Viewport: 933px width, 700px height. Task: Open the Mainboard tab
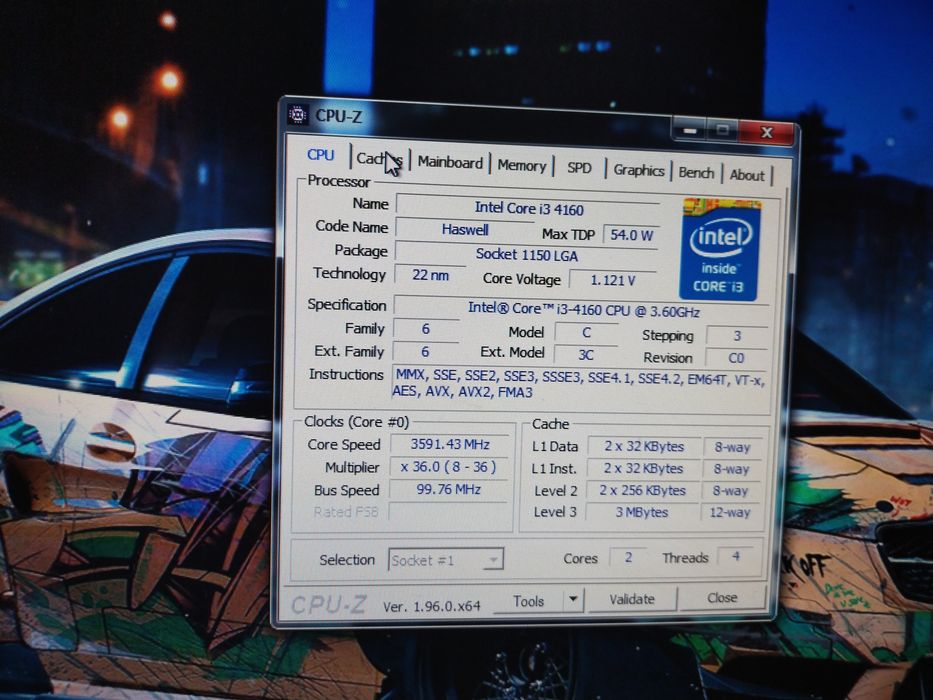[x=450, y=162]
